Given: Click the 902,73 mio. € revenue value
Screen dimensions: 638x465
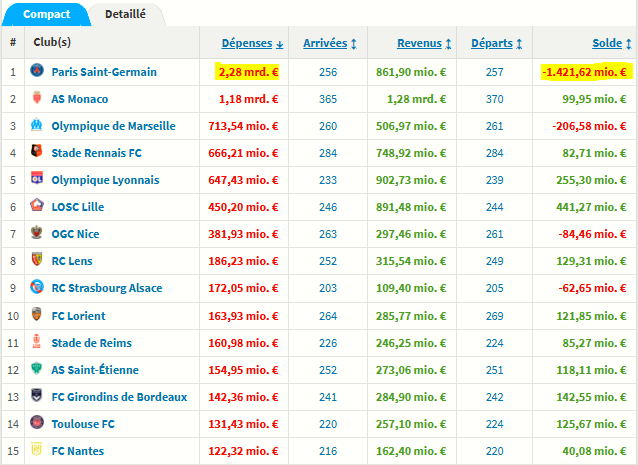Looking at the screenshot, I should tap(411, 180).
